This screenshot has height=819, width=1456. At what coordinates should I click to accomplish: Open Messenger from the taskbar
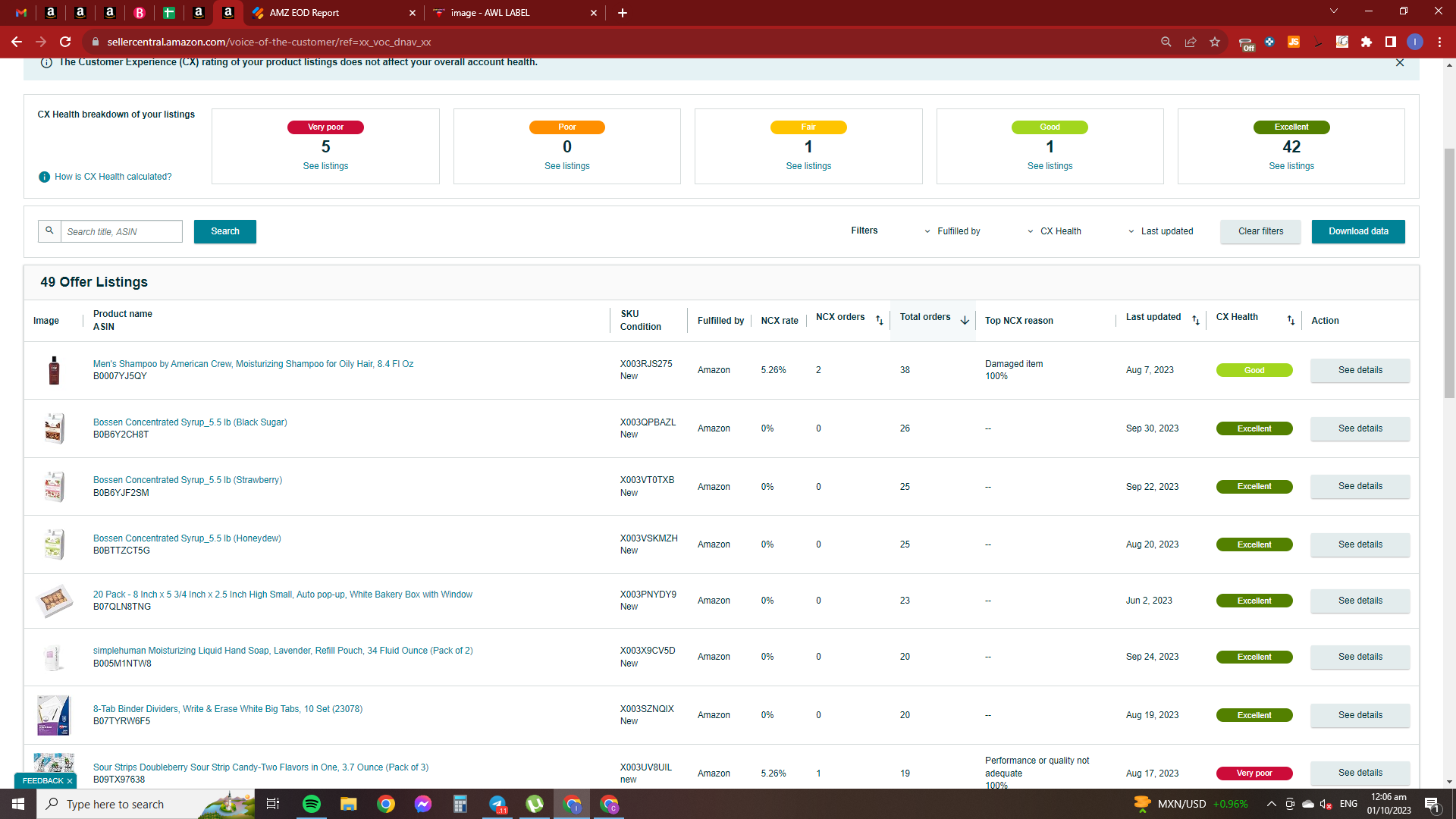[423, 804]
